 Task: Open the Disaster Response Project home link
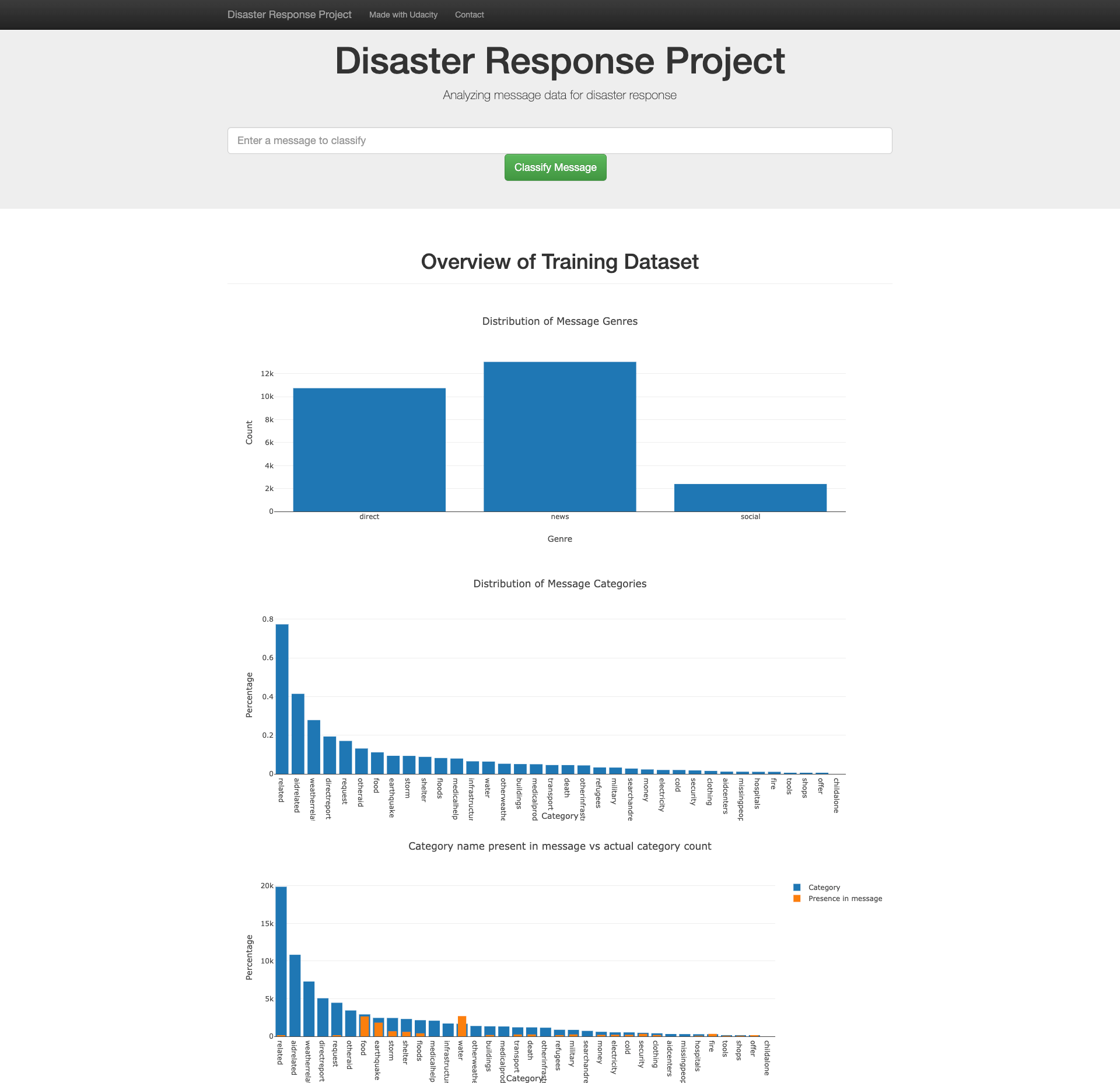[x=289, y=15]
